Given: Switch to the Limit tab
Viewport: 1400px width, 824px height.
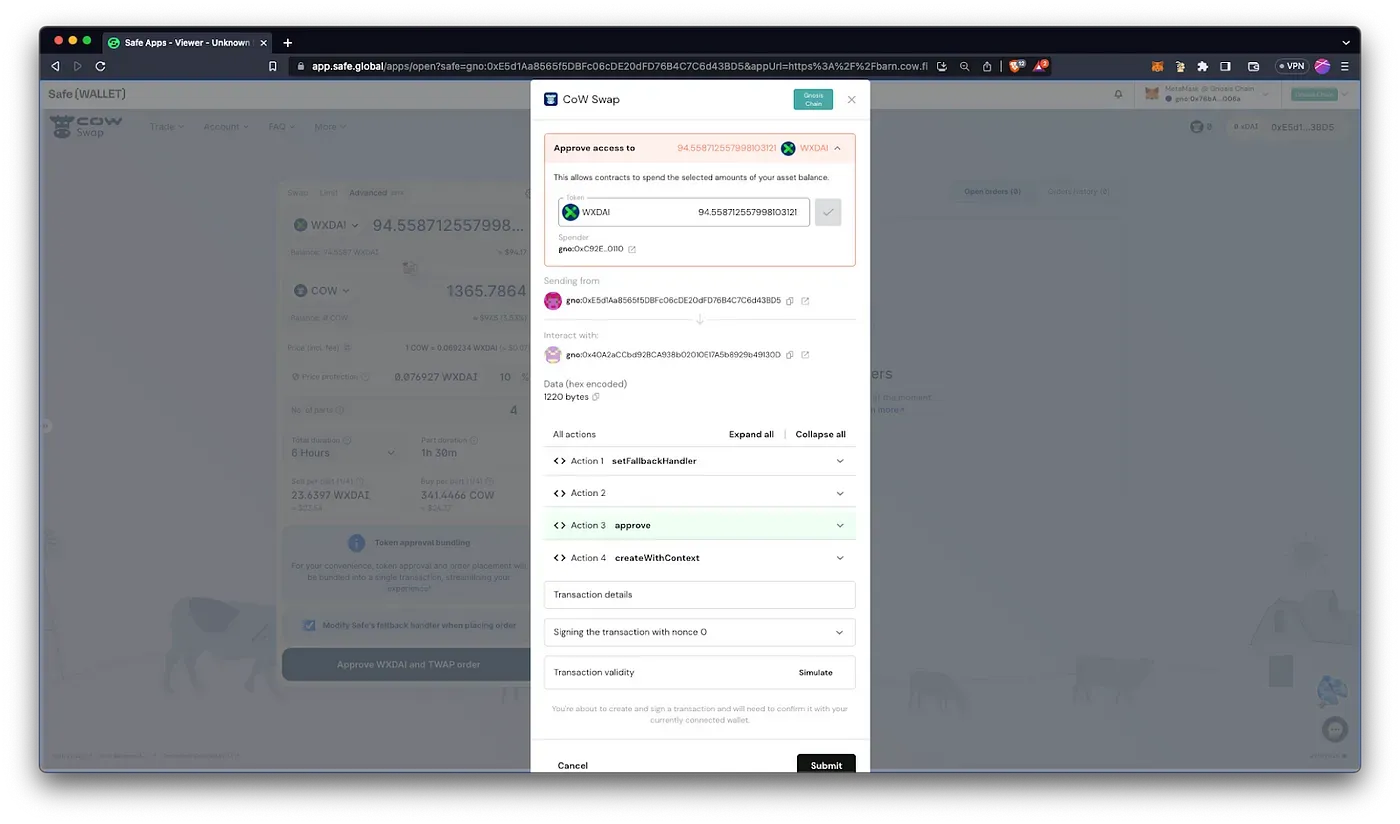Looking at the screenshot, I should click(329, 192).
